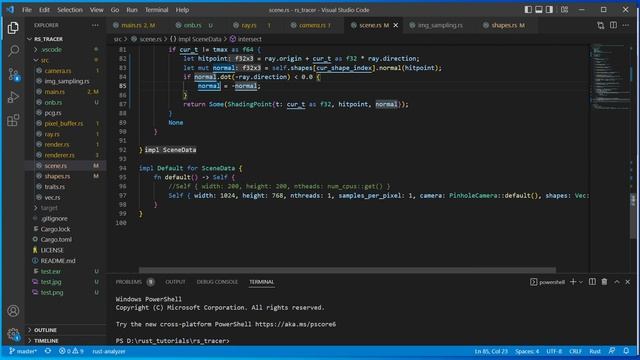640x360 pixels.
Task: Close the terminal panel
Action: pyautogui.click(x=628, y=282)
